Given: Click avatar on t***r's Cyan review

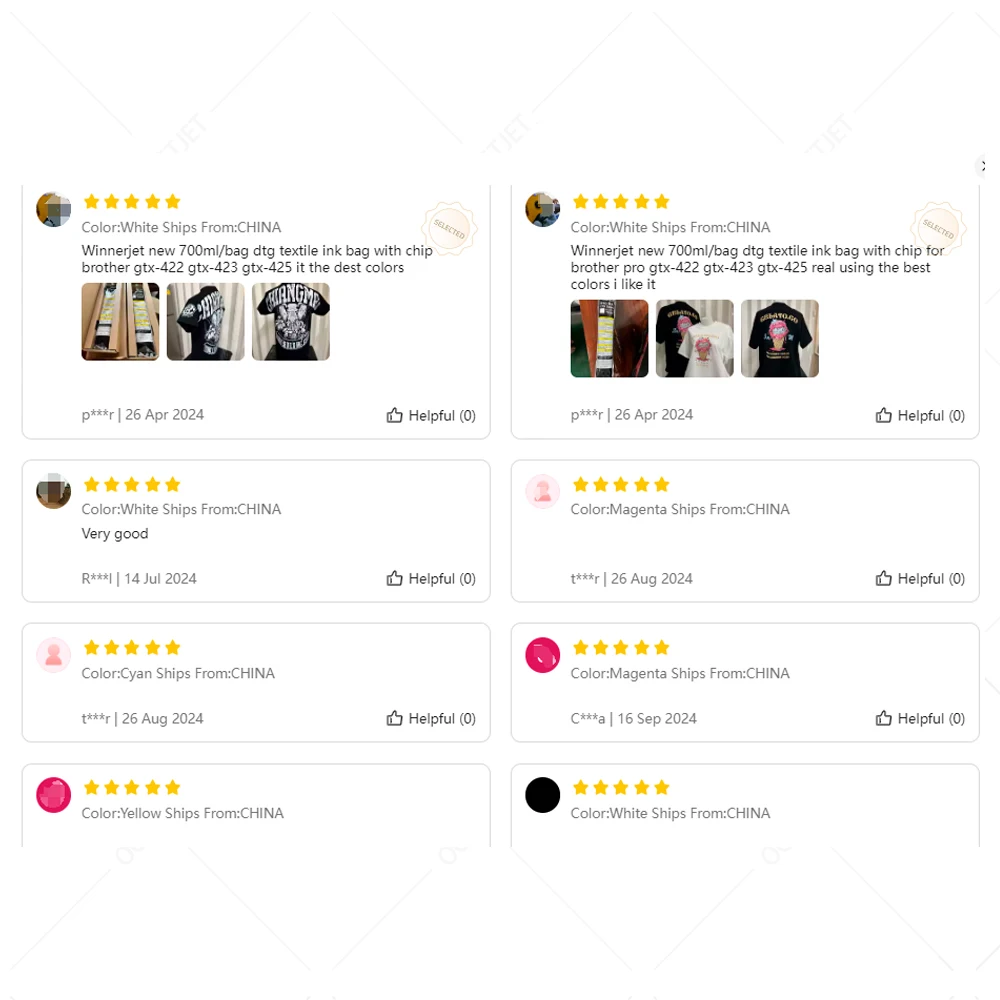Looking at the screenshot, I should [x=54, y=655].
